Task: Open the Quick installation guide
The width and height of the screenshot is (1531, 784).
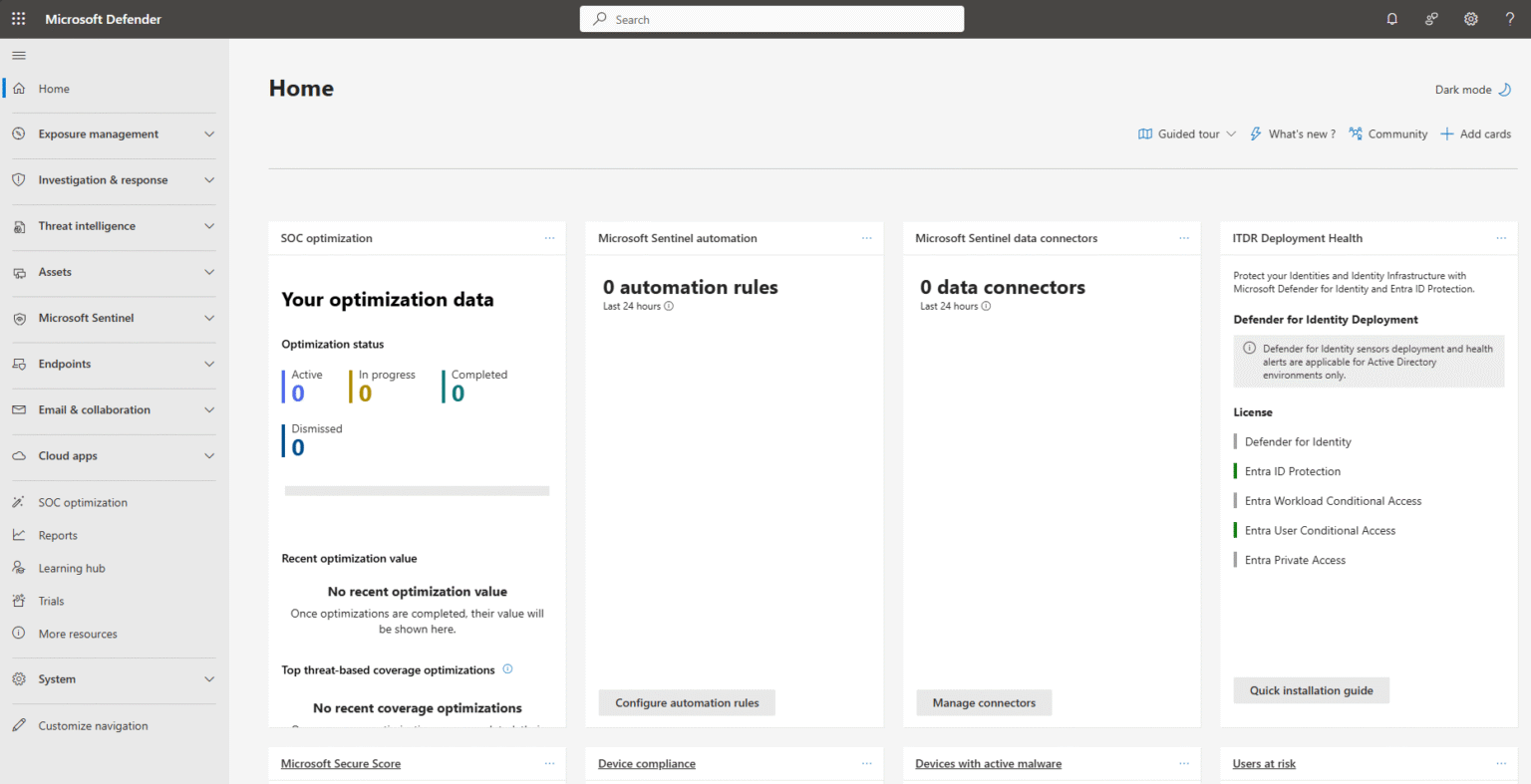Action: (1311, 690)
